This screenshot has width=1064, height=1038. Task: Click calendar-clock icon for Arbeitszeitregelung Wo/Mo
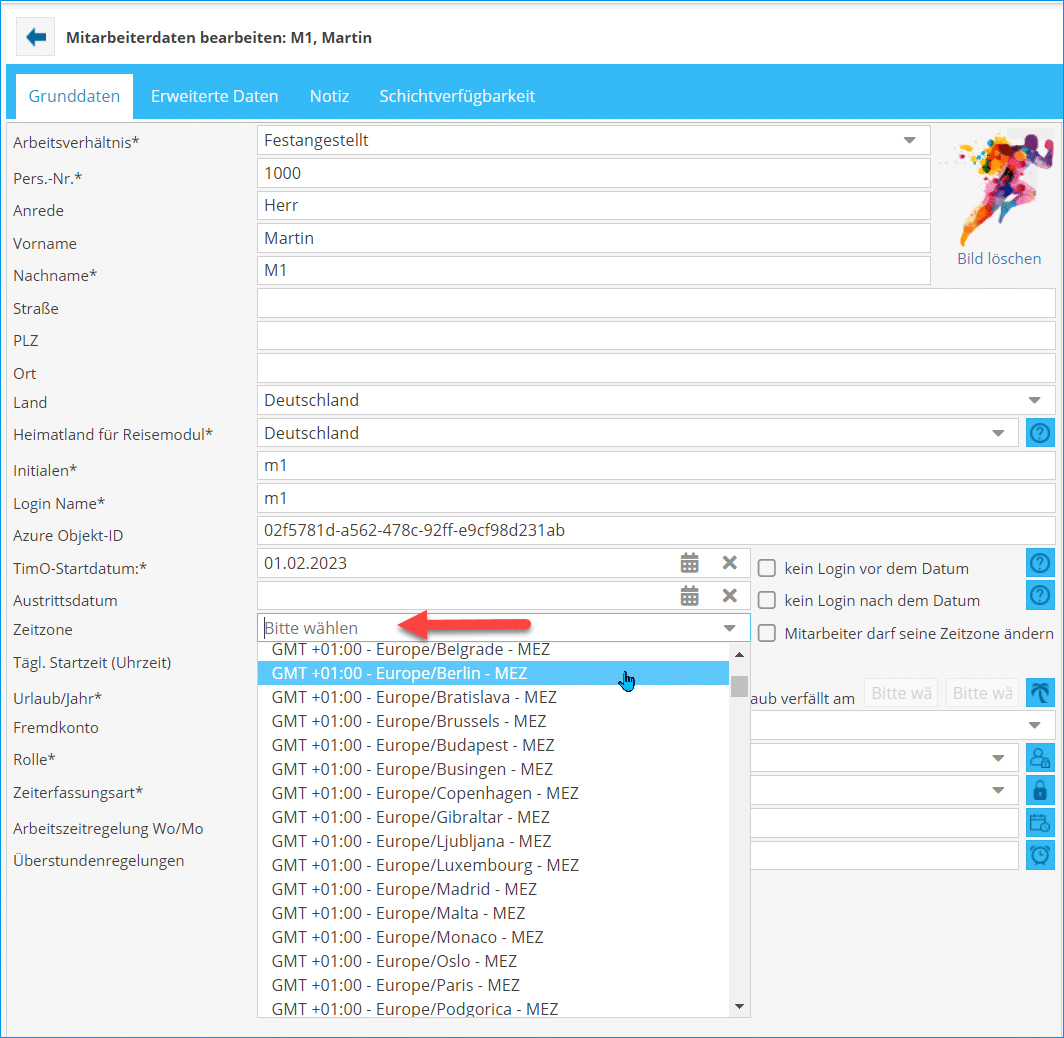pyautogui.click(x=1040, y=823)
